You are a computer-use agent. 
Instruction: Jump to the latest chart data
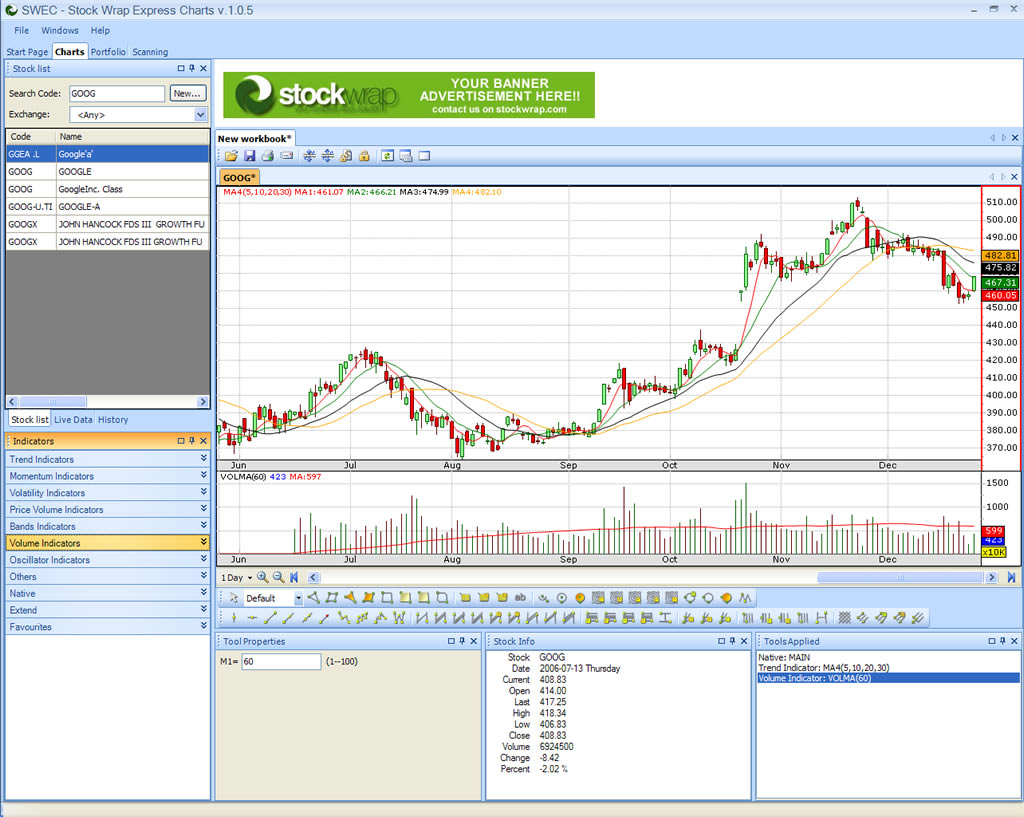pos(1011,577)
